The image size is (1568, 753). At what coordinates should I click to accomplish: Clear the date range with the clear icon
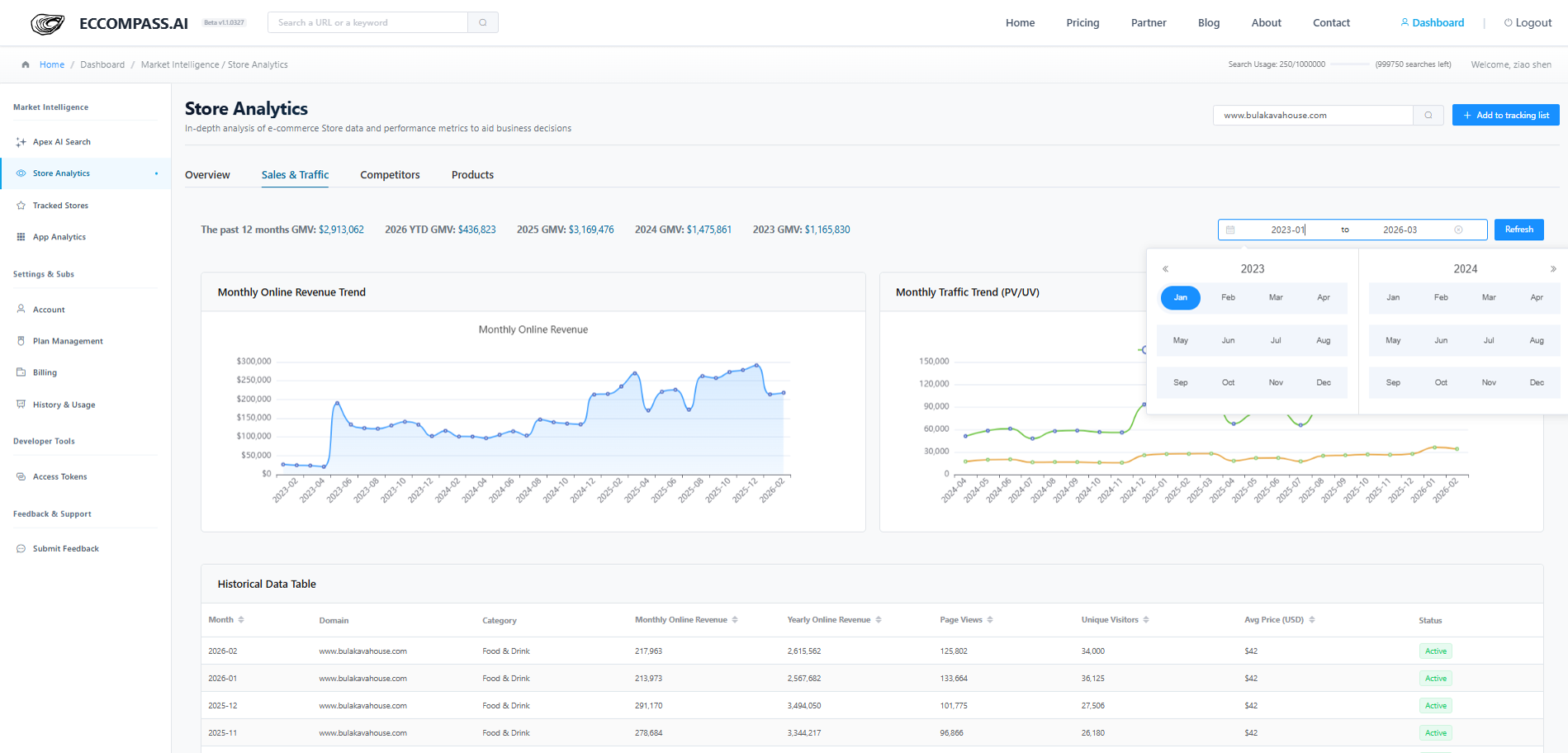(1458, 230)
